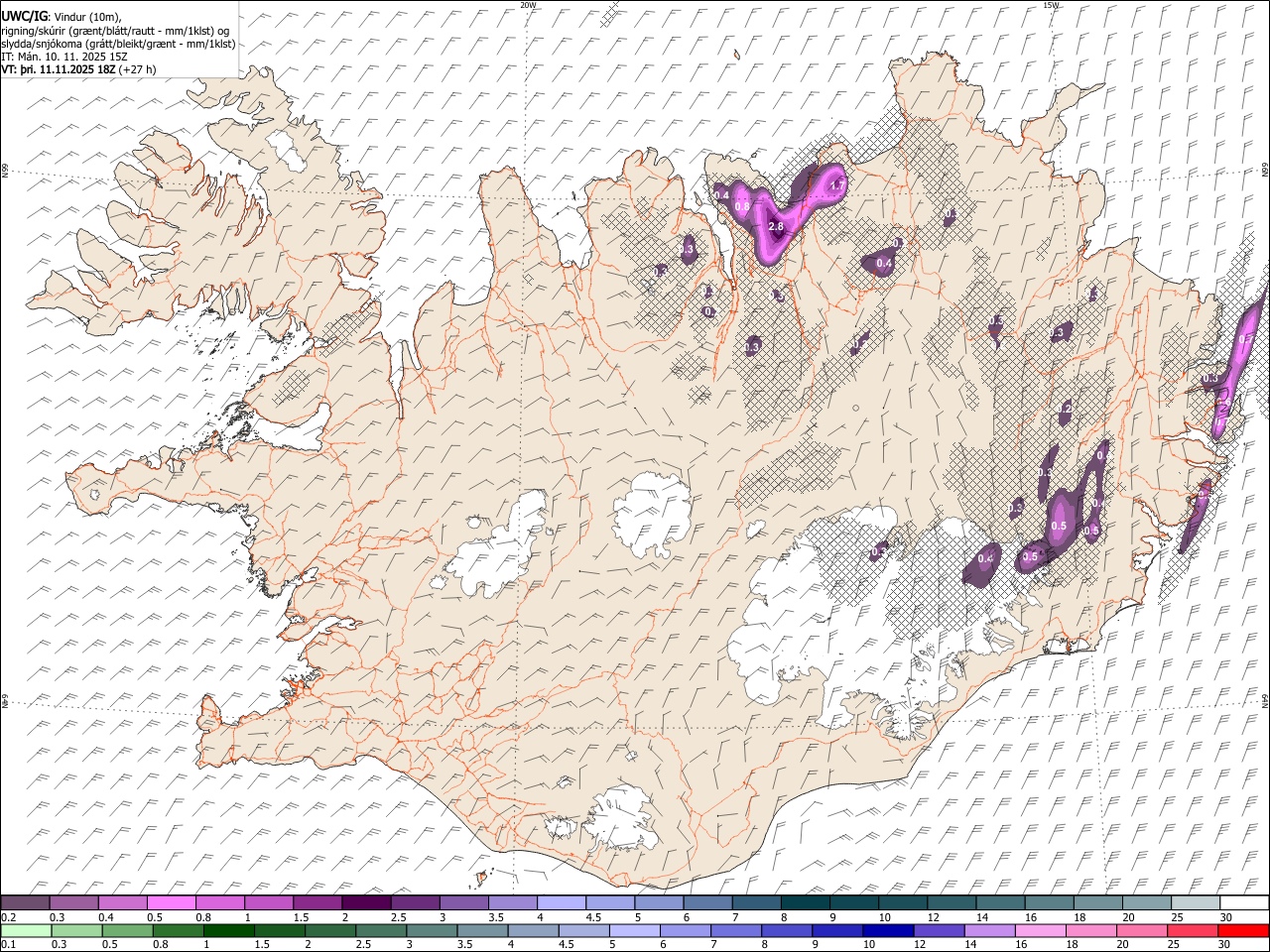
Task: Select the grey-purple 0.2–0.3 snow scale swatch
Action: (25, 903)
